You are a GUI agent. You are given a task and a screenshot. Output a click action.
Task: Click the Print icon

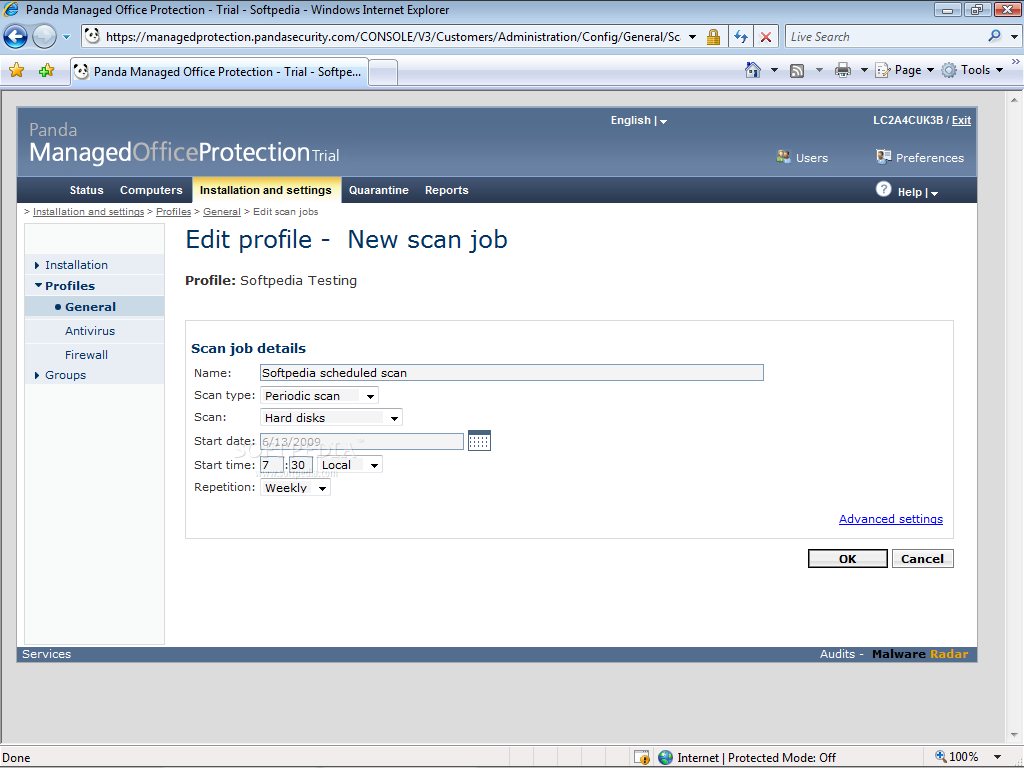point(842,71)
